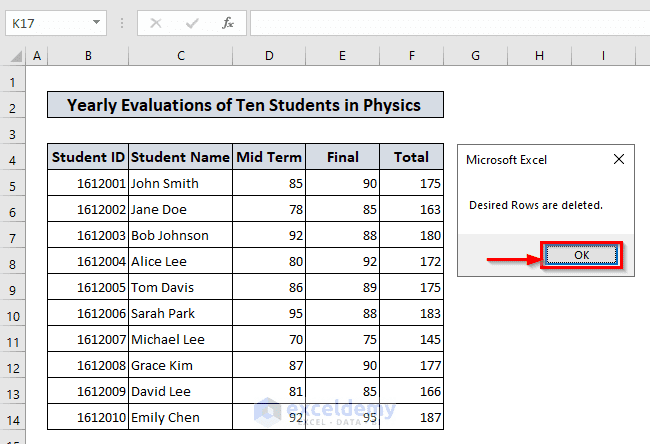Select Total value 163 for Jane Doe
The width and height of the screenshot is (650, 444).
click(x=412, y=209)
